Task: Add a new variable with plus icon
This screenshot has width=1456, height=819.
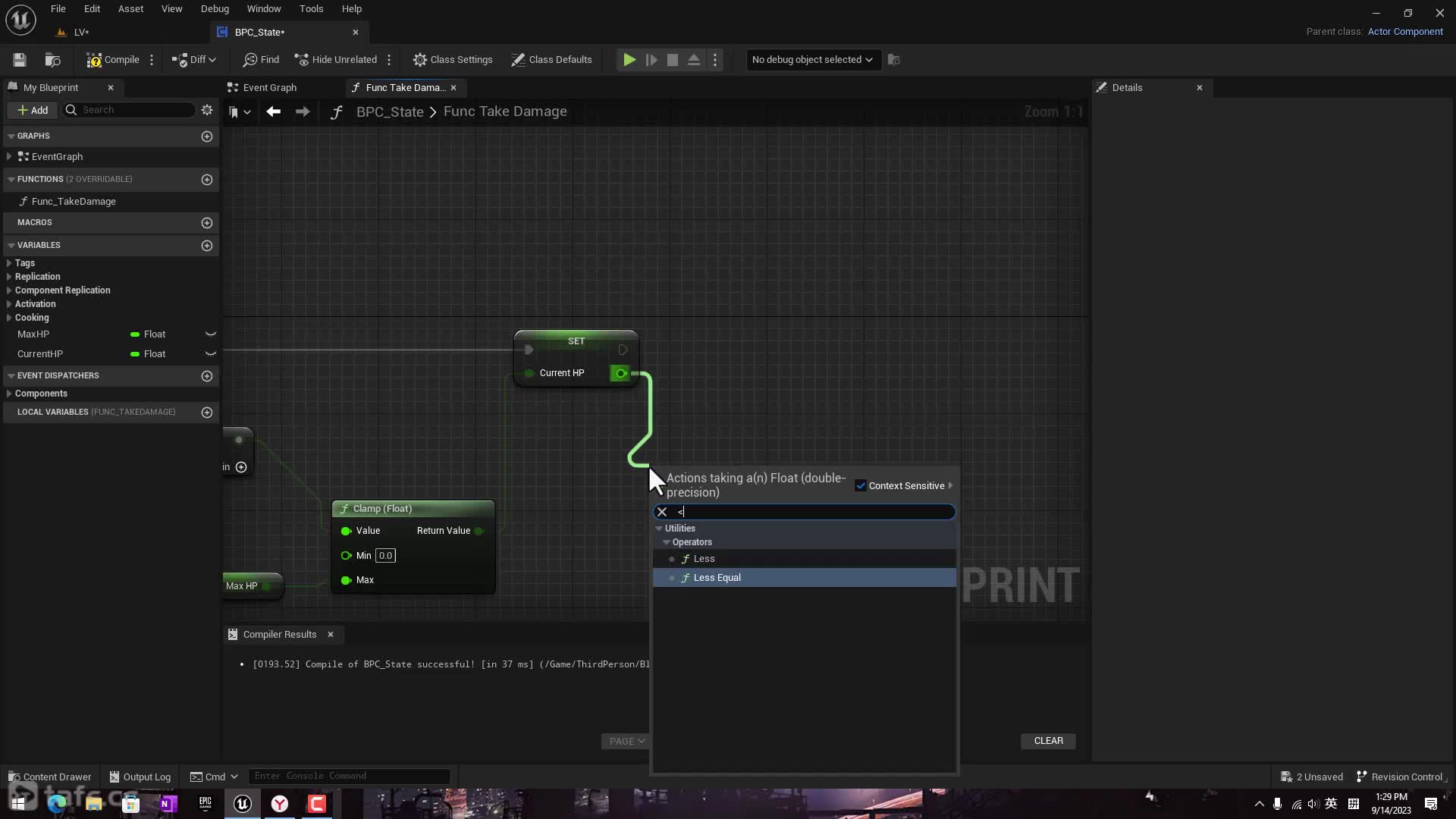Action: click(207, 246)
